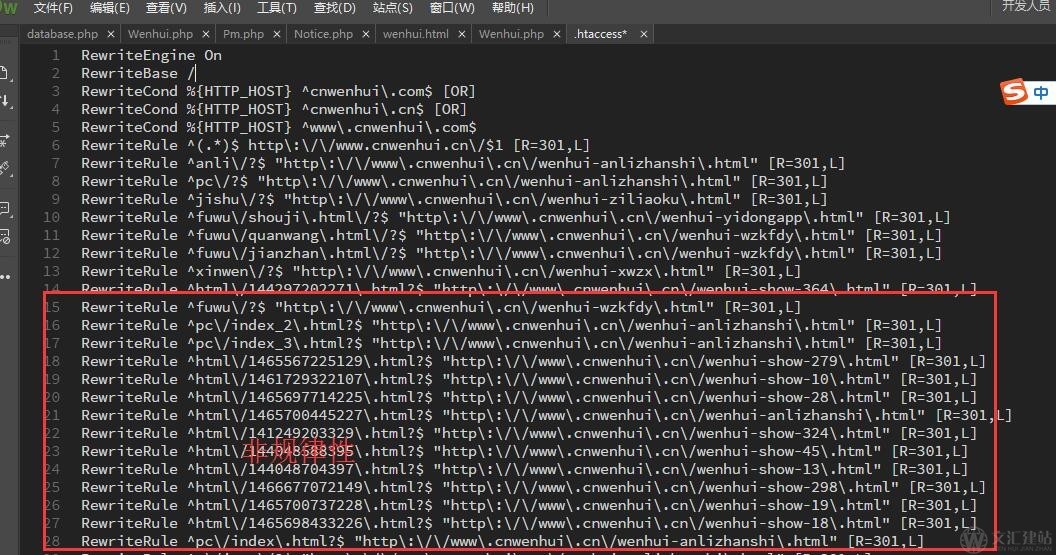
Task: Click line number 6 in the gutter
Action: pos(56,145)
